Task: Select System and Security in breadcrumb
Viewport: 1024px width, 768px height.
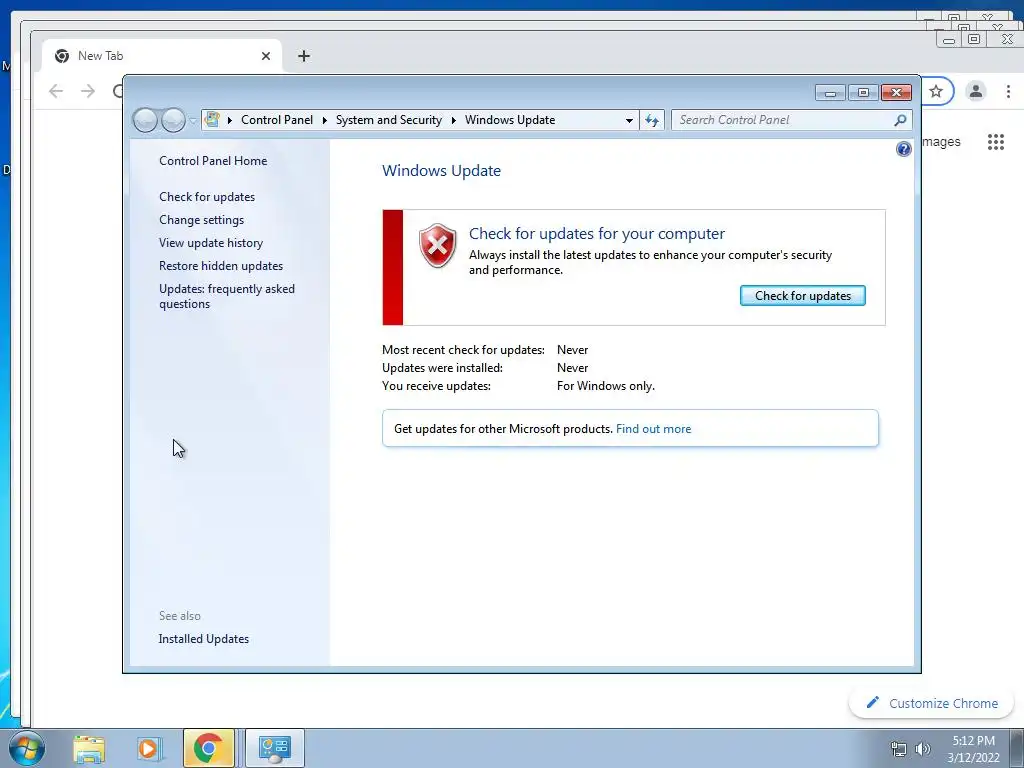Action: 389,120
